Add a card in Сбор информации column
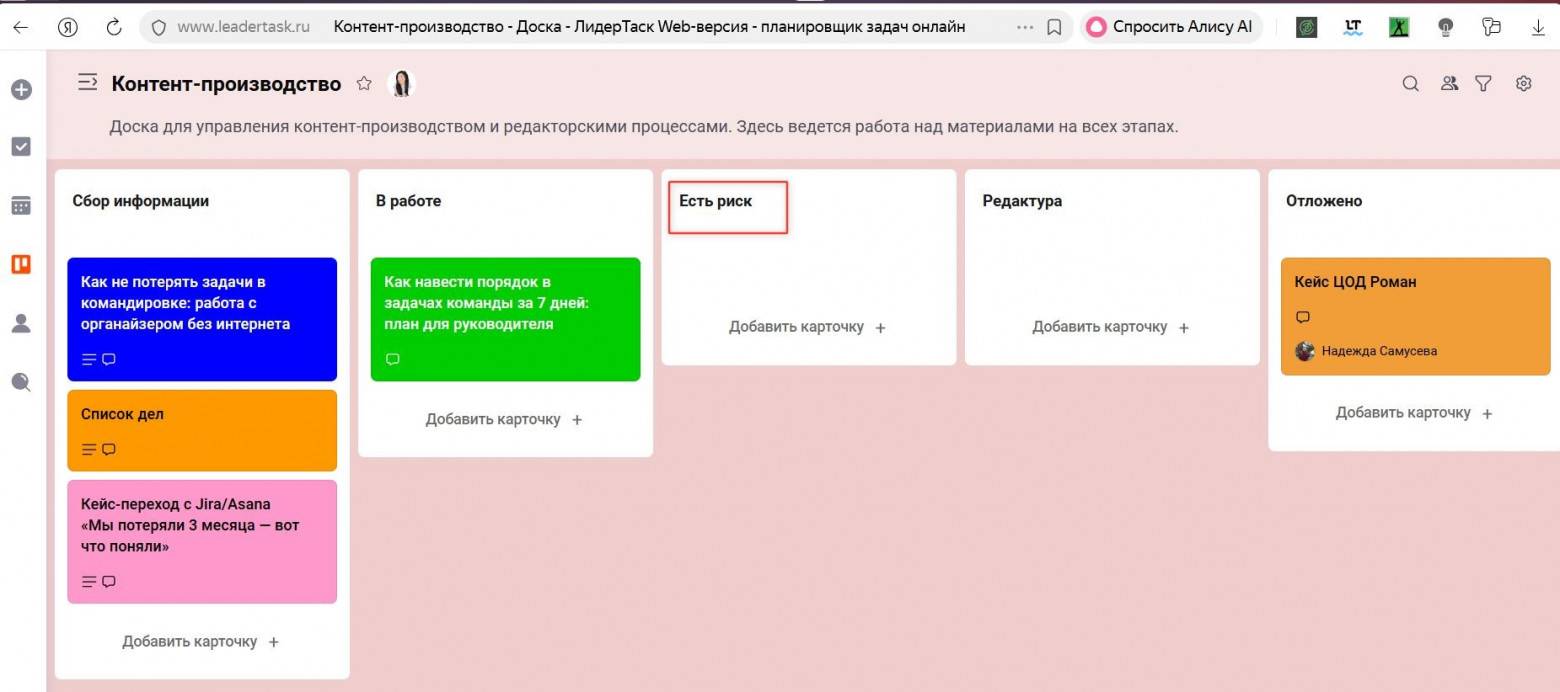The height and width of the screenshot is (692, 1560). pos(201,641)
